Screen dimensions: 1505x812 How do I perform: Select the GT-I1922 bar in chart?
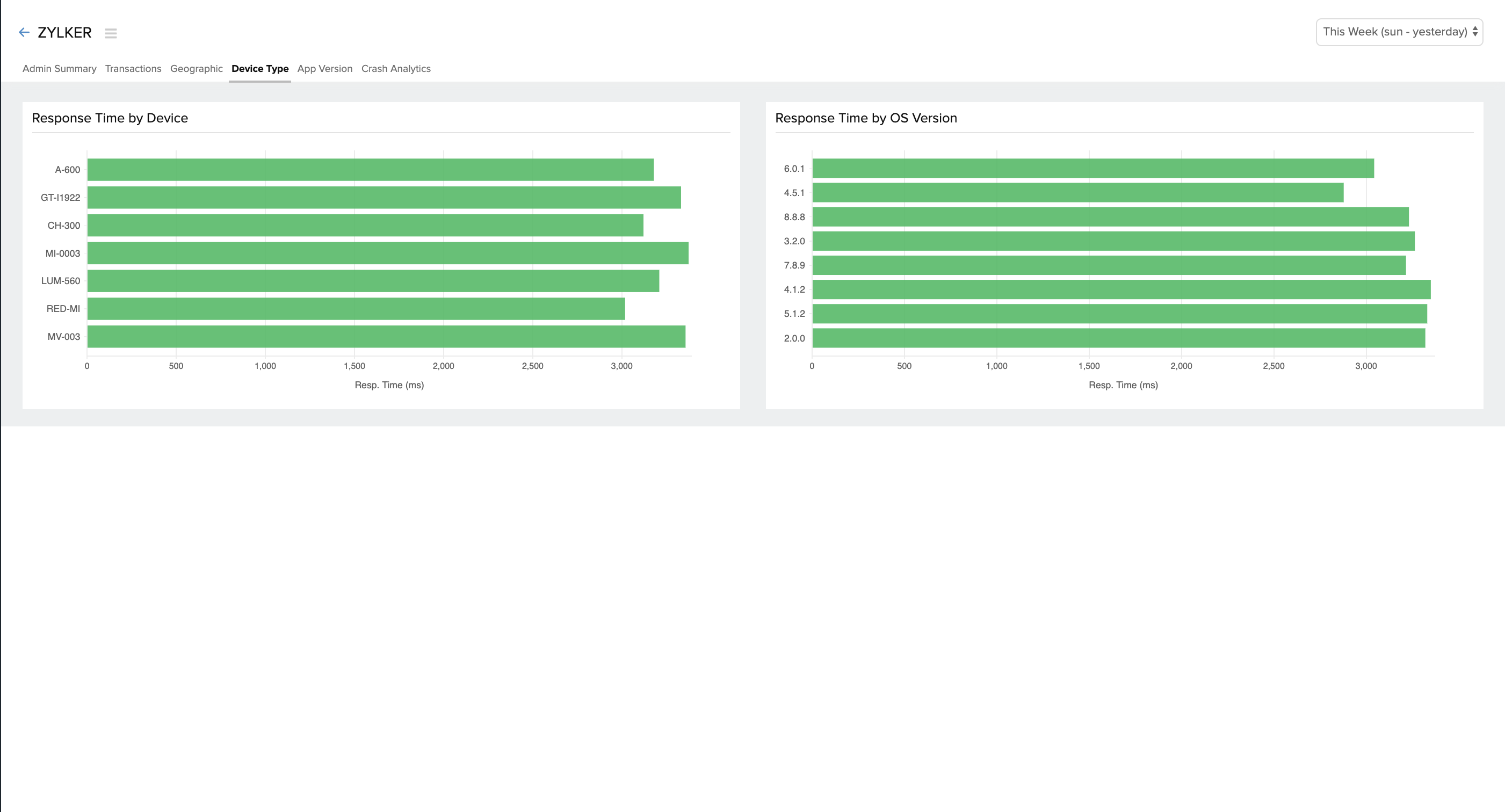point(384,198)
